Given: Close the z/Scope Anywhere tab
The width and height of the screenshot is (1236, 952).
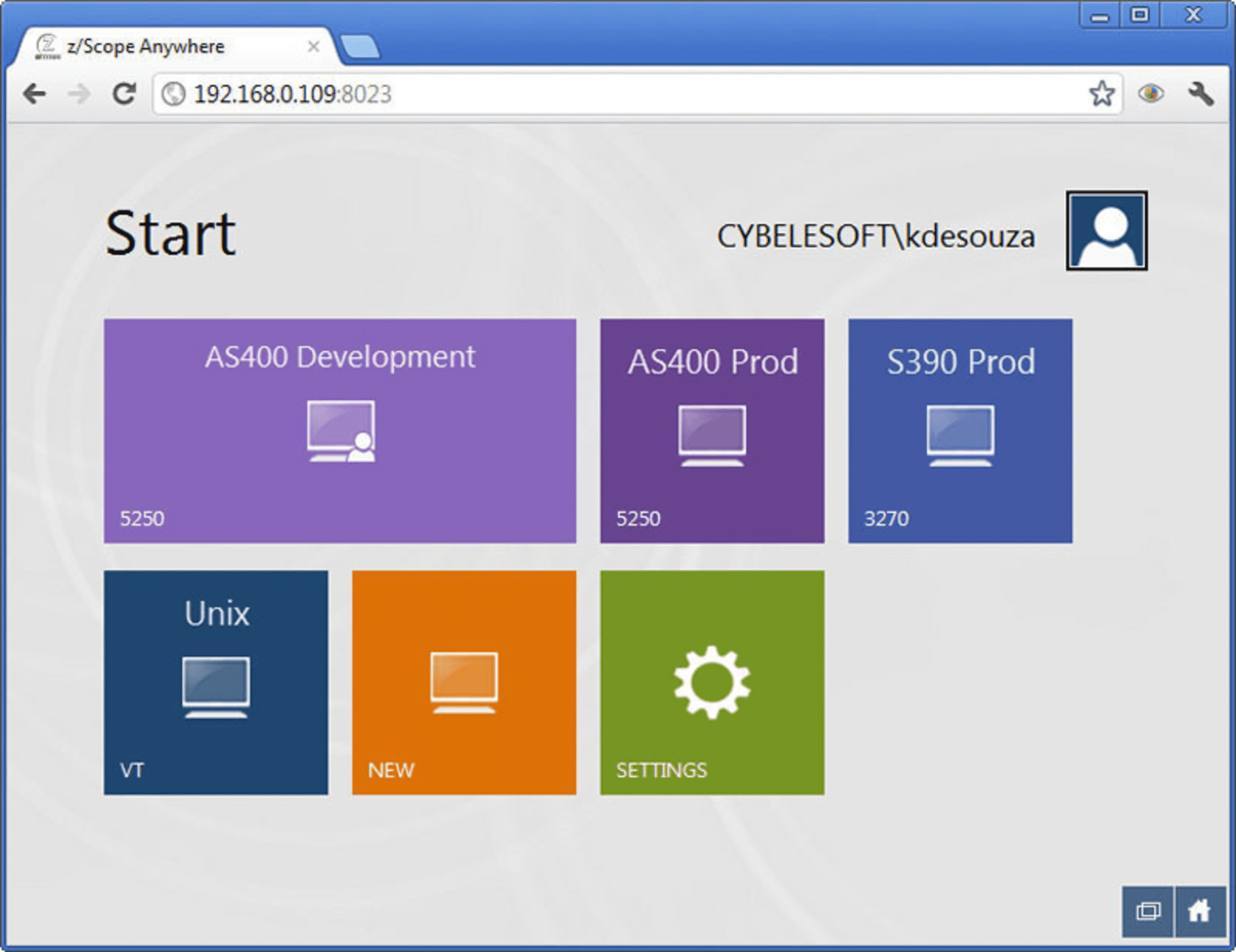Looking at the screenshot, I should tap(314, 46).
